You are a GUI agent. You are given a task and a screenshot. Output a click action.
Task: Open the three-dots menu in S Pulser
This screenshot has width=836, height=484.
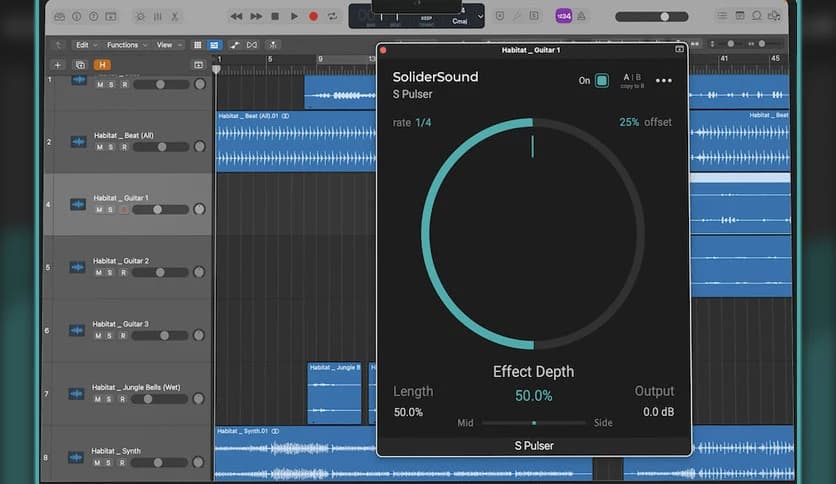pyautogui.click(x=664, y=80)
